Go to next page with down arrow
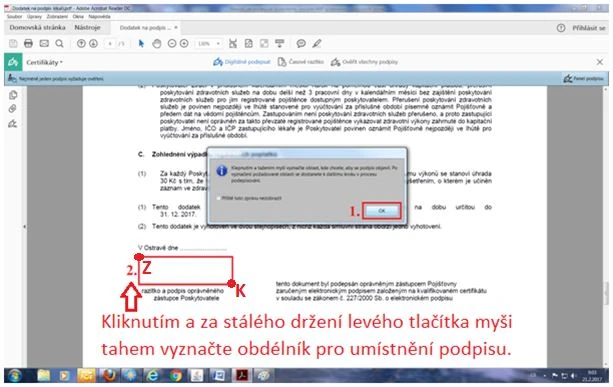The height and width of the screenshot is (387, 613). [93, 43]
